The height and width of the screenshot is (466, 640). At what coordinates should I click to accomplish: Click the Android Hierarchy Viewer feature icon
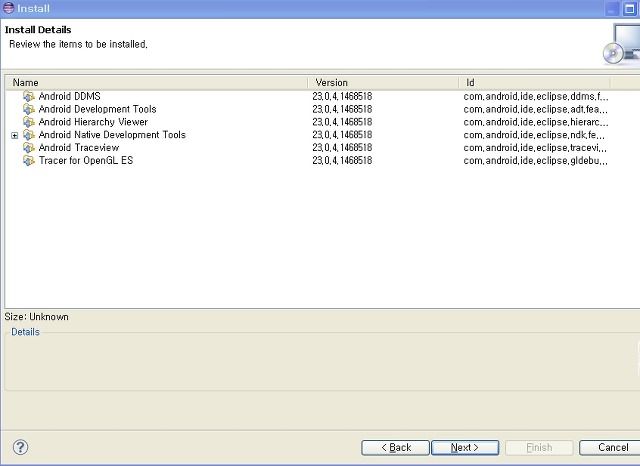[x=29, y=122]
